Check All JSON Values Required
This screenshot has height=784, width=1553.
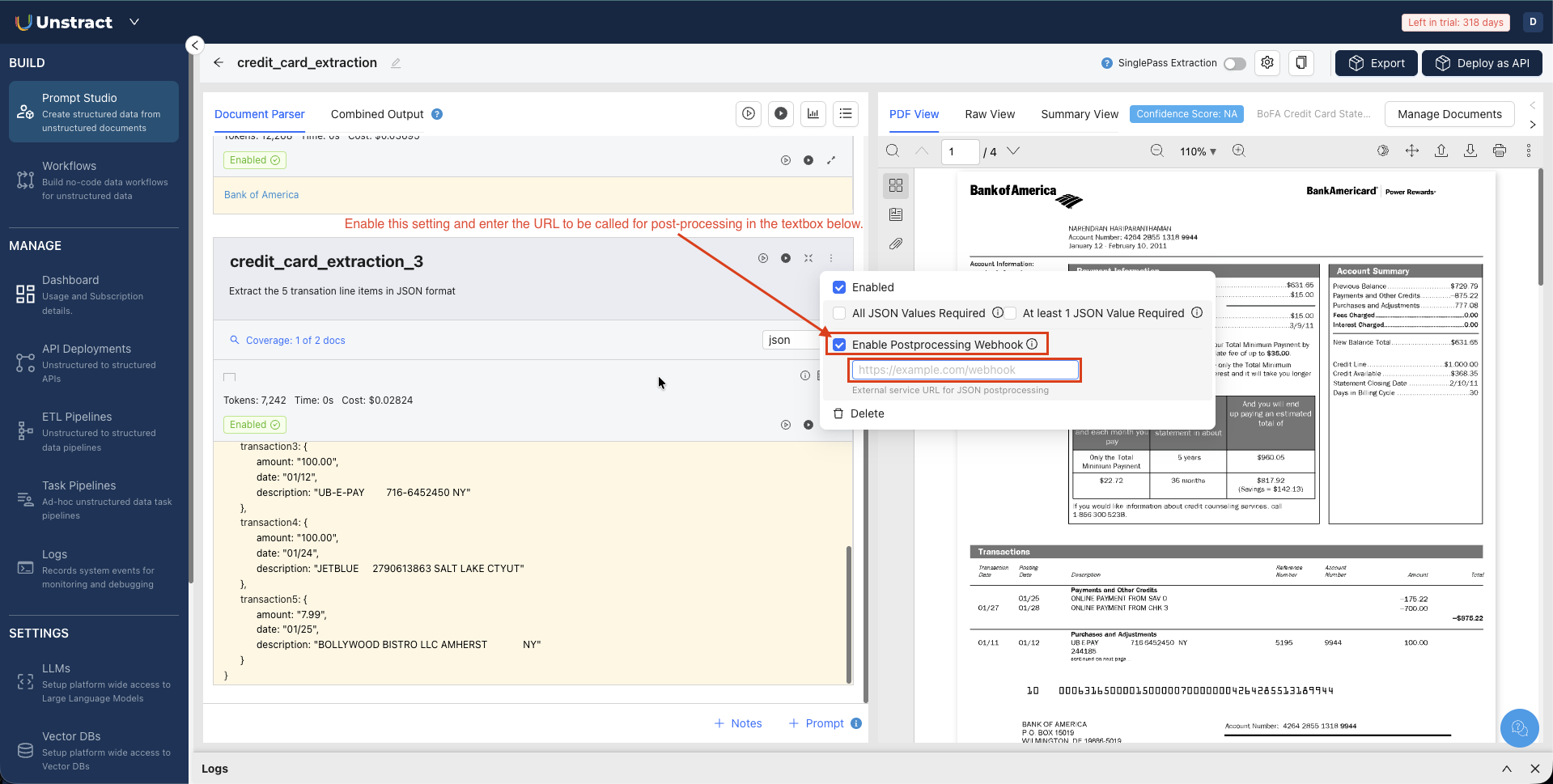[839, 313]
